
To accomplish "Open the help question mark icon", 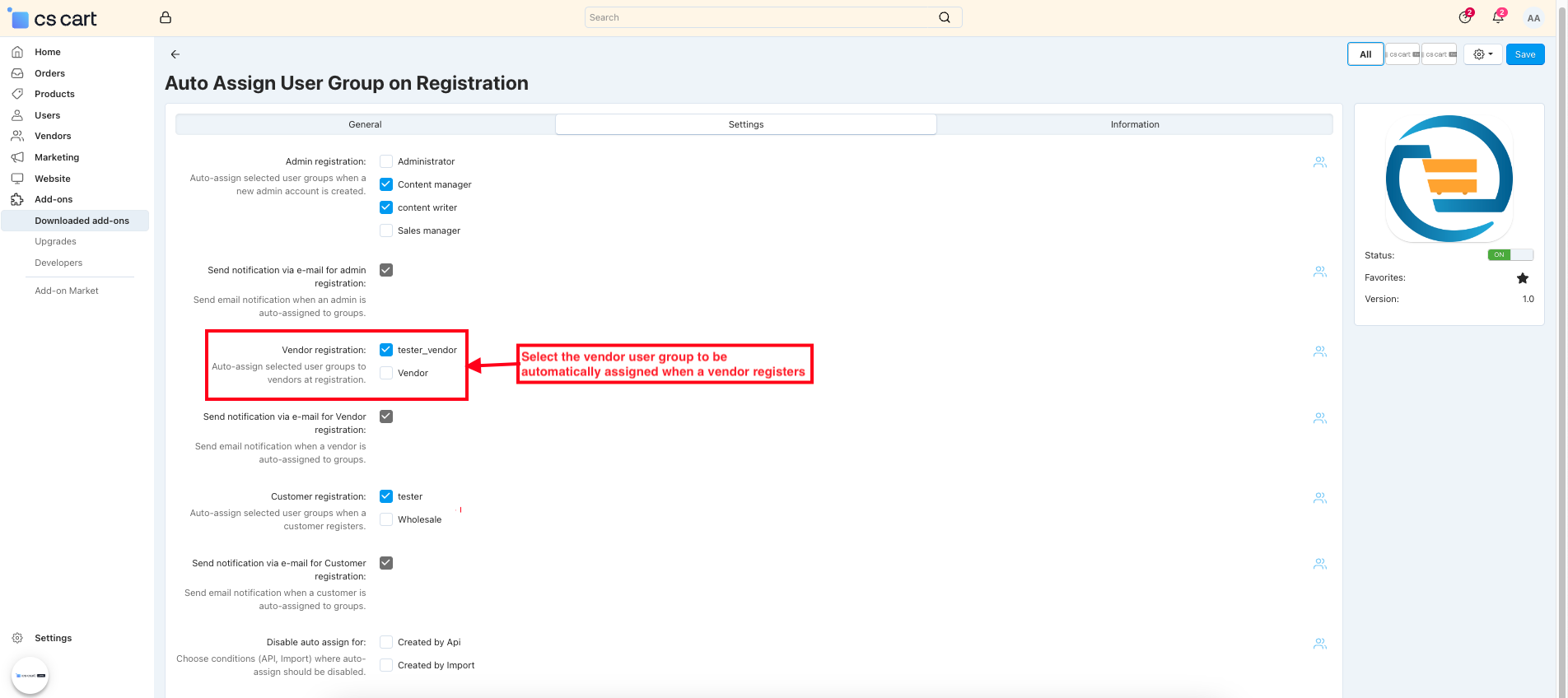I will click(x=1464, y=17).
